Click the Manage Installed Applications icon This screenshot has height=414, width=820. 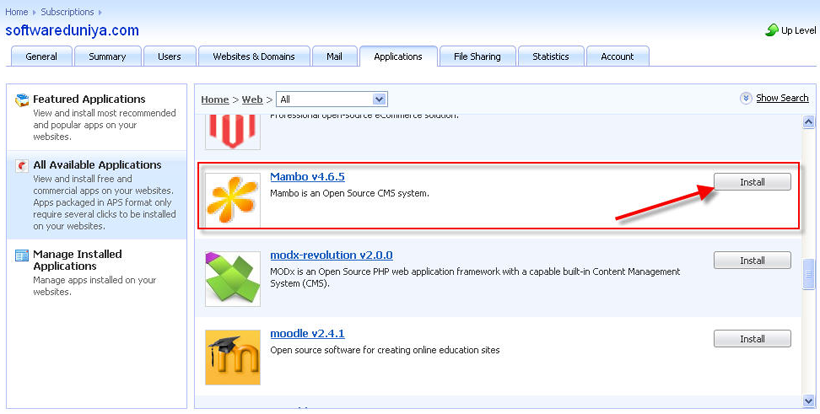(22, 255)
